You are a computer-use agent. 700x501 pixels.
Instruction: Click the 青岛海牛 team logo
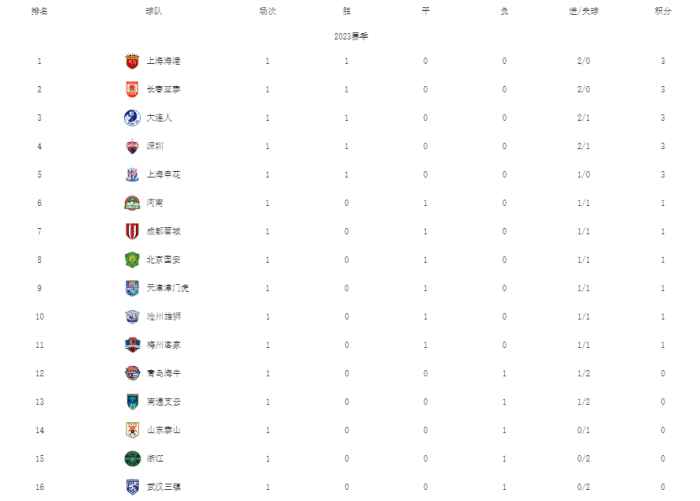tap(132, 373)
